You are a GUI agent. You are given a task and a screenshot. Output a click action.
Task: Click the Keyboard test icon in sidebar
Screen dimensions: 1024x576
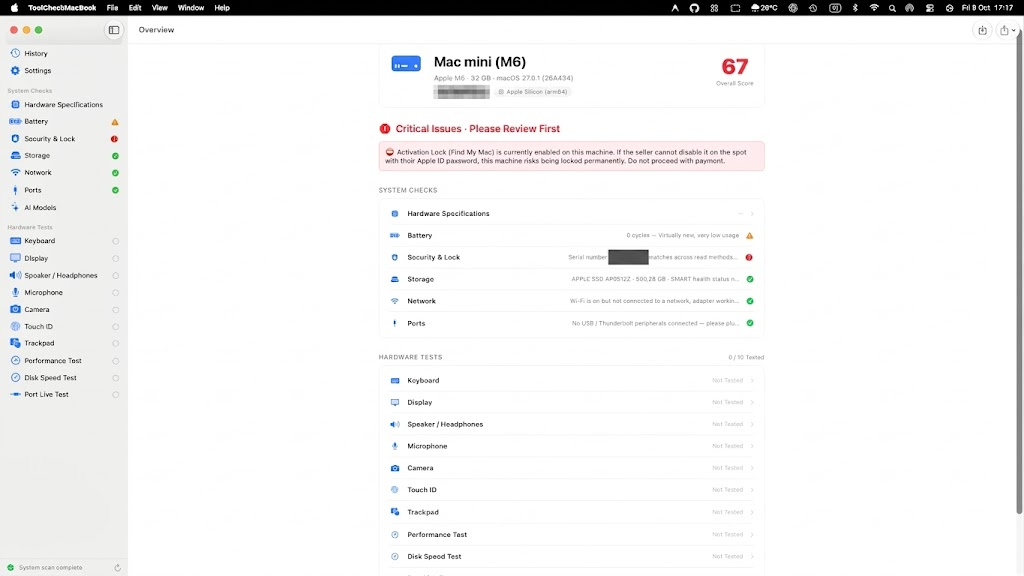[x=15, y=241]
